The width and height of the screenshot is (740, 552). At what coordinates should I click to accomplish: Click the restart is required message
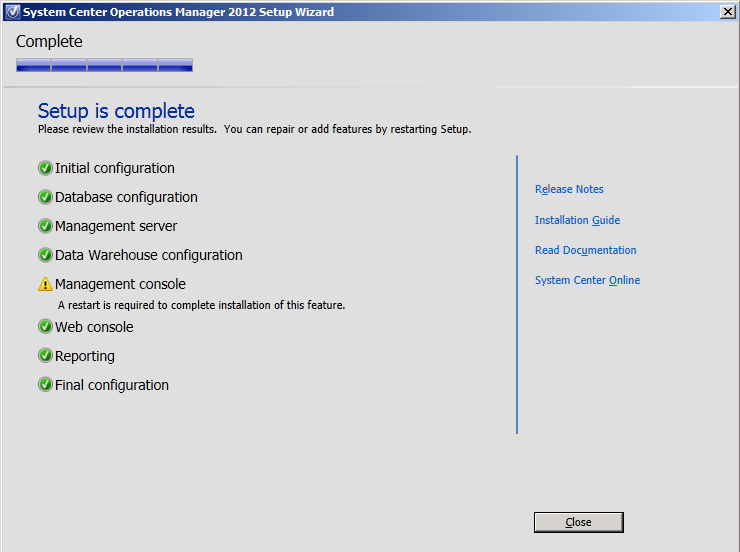tap(202, 305)
